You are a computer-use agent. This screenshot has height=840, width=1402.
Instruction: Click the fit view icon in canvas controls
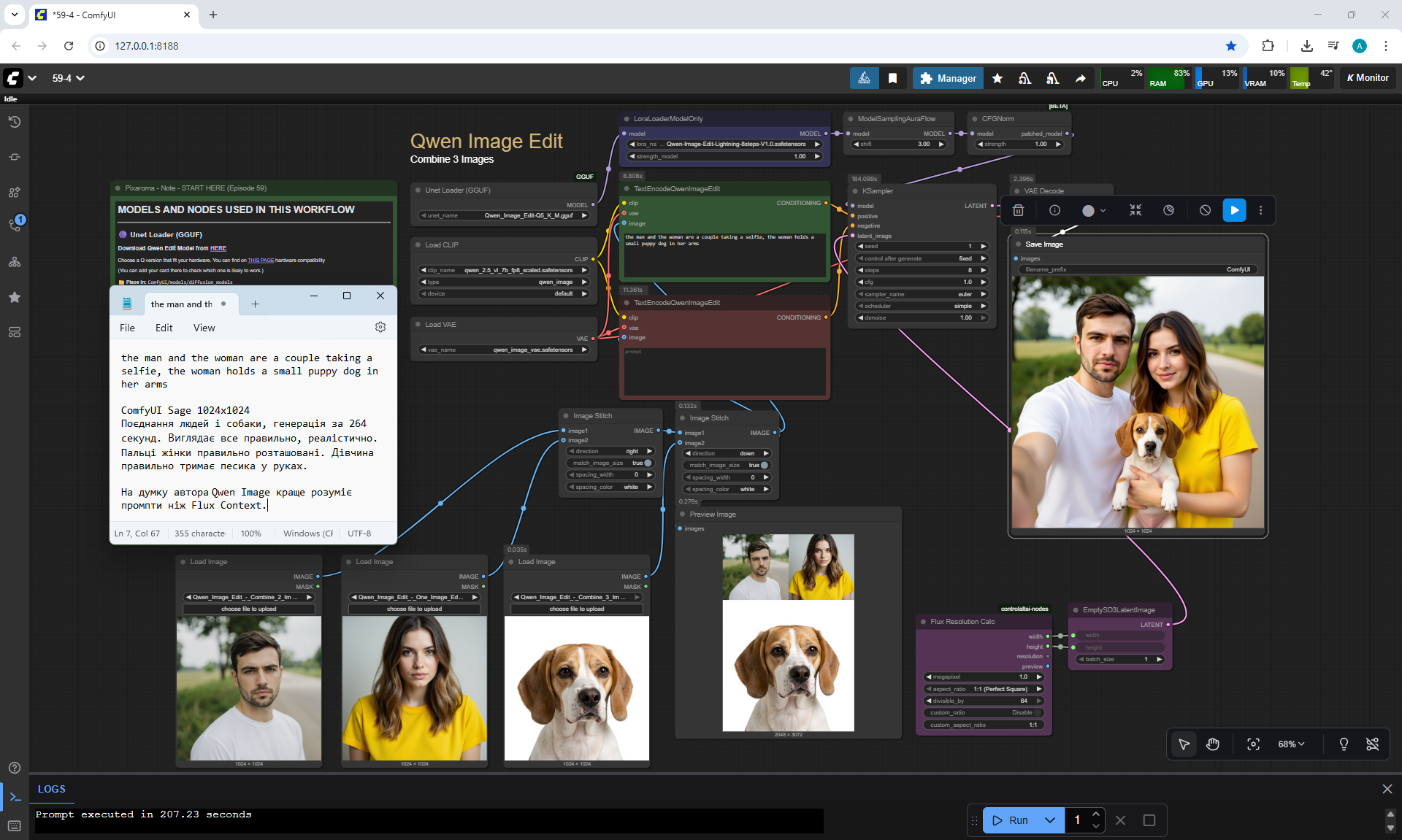[x=1253, y=744]
